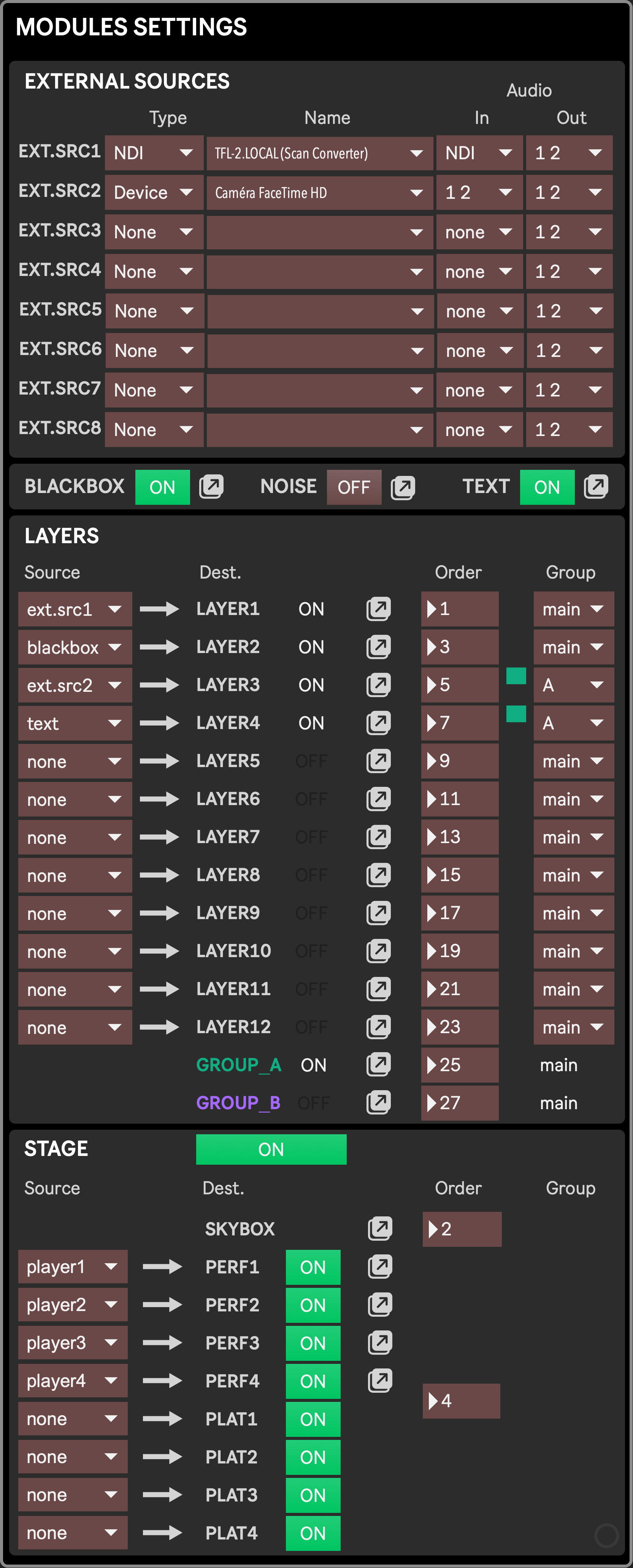This screenshot has height=1568, width=633.
Task: Toggle TEXT module ON button
Action: (547, 487)
